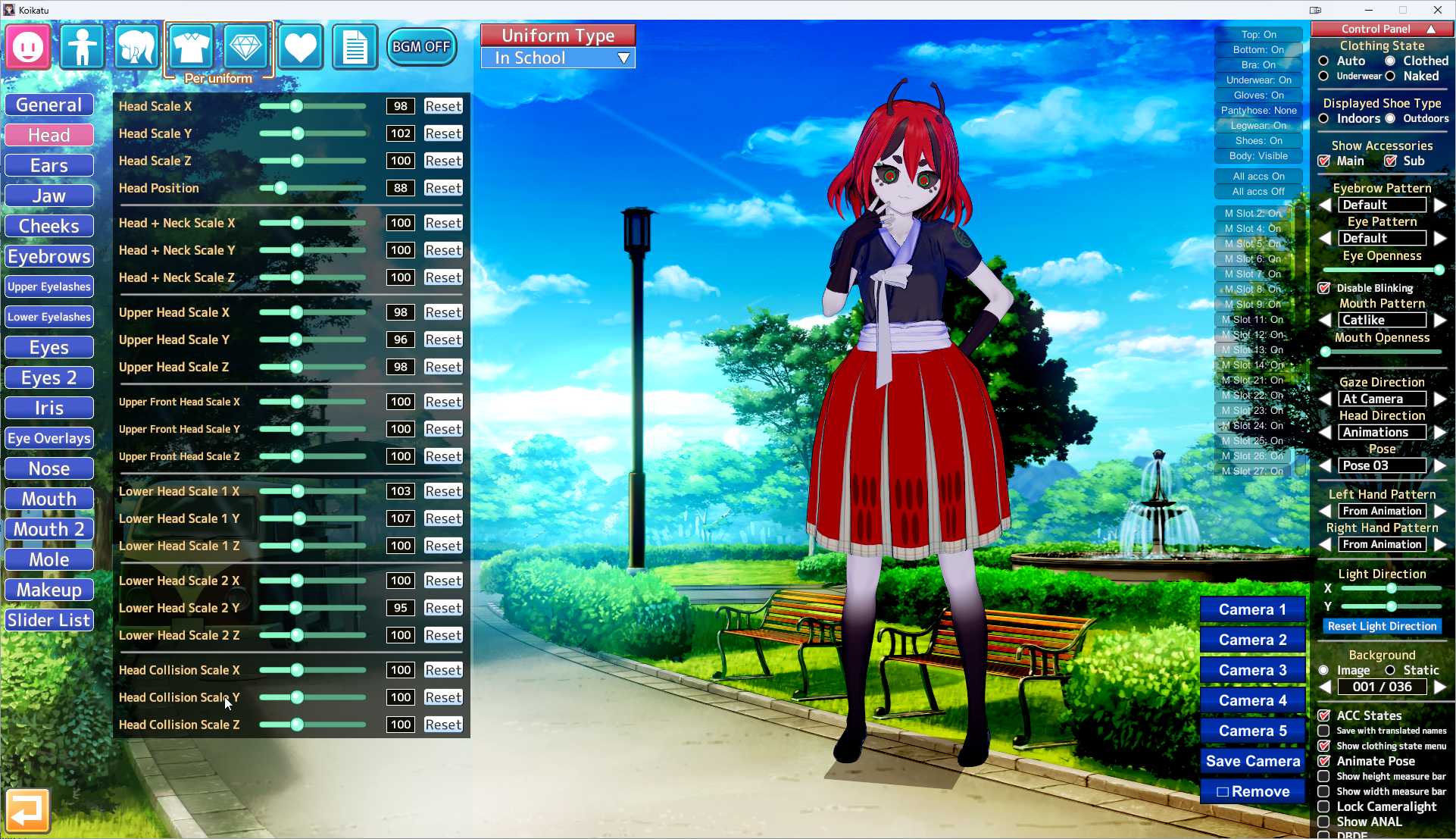Select Static background option
Screen dimensions: 1456x839
[1390, 670]
